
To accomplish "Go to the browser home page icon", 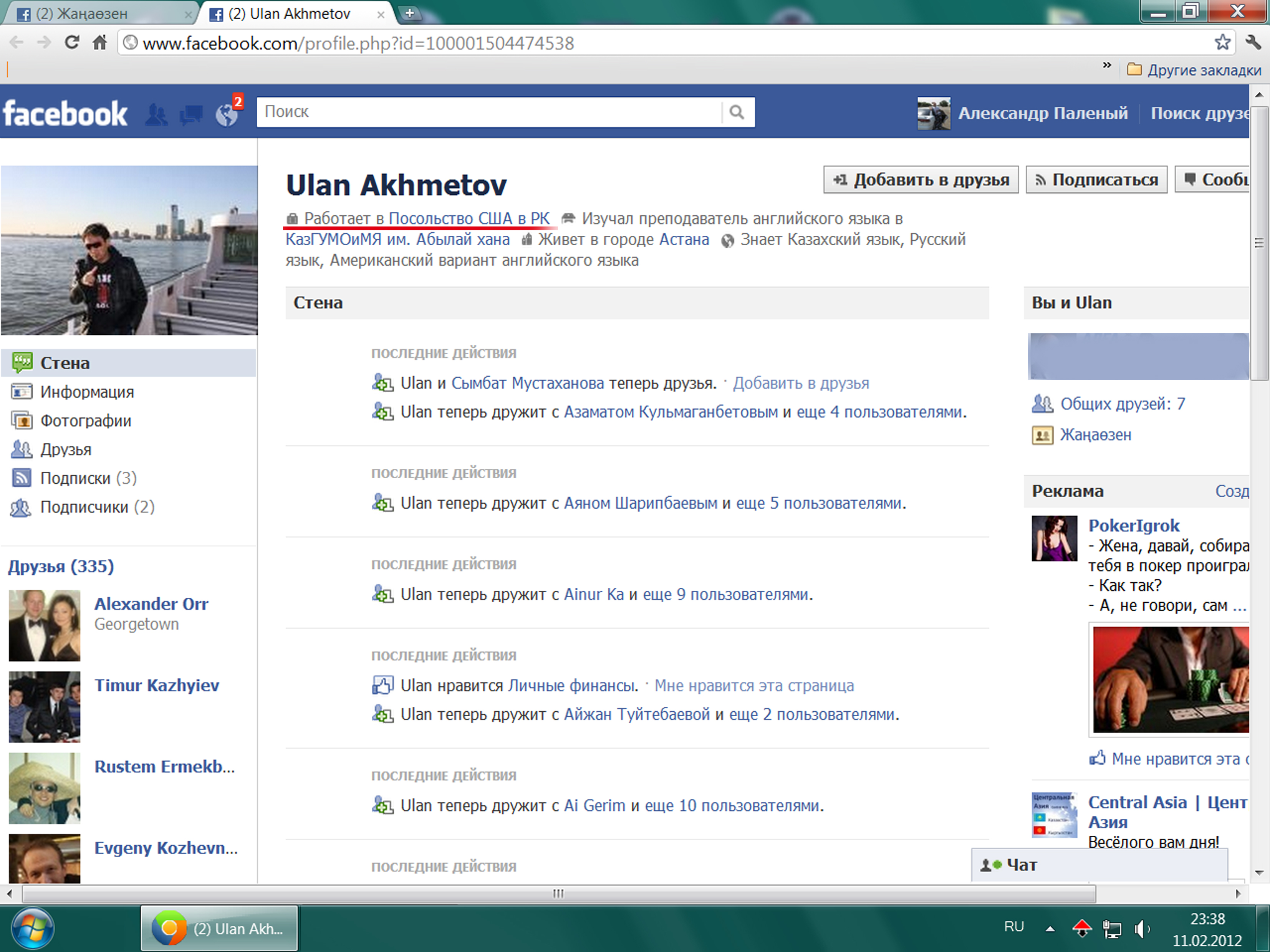I will (100, 43).
